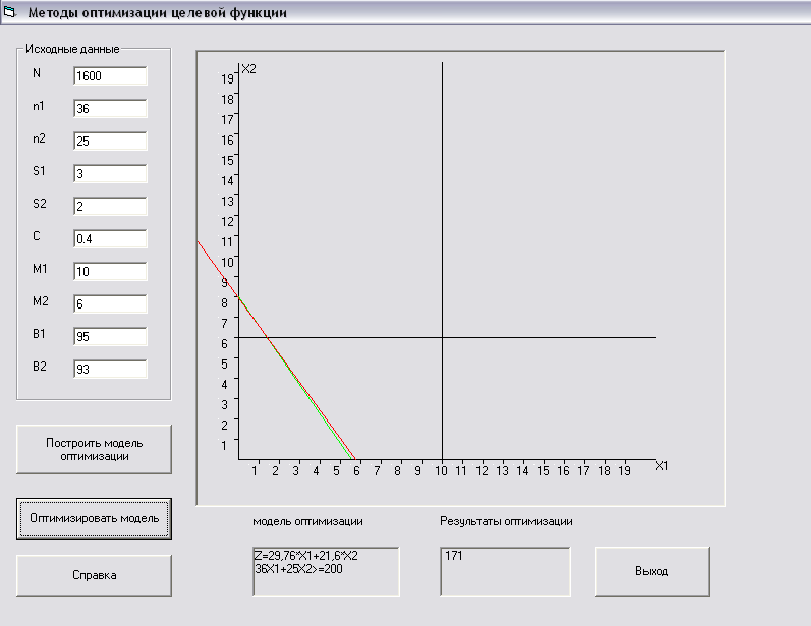811x626 pixels.
Task: Click the N input field with 1600
Action: click(110, 76)
